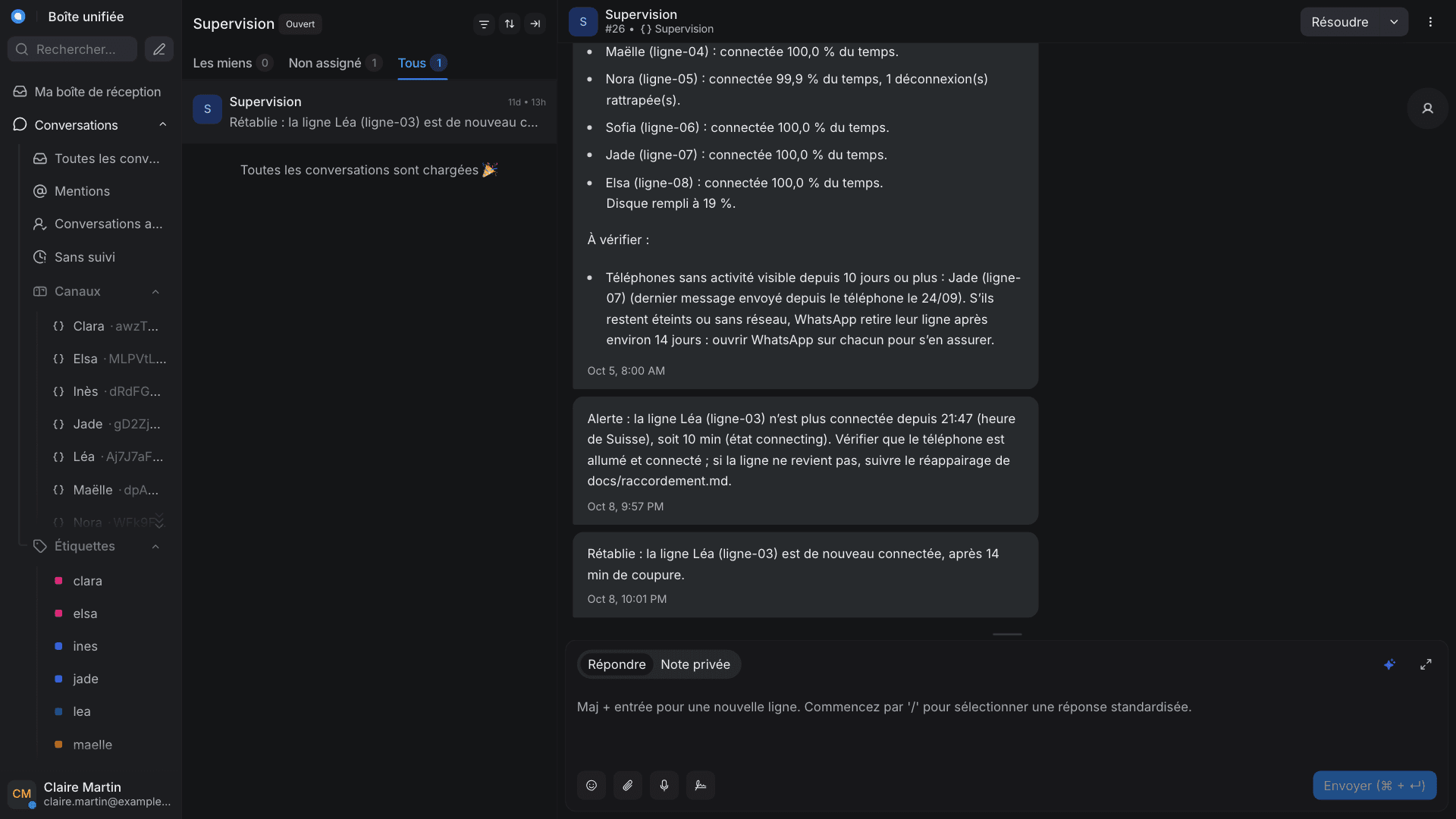Open Toutes les conversations view
Screen dimensions: 1456x819
[99, 158]
